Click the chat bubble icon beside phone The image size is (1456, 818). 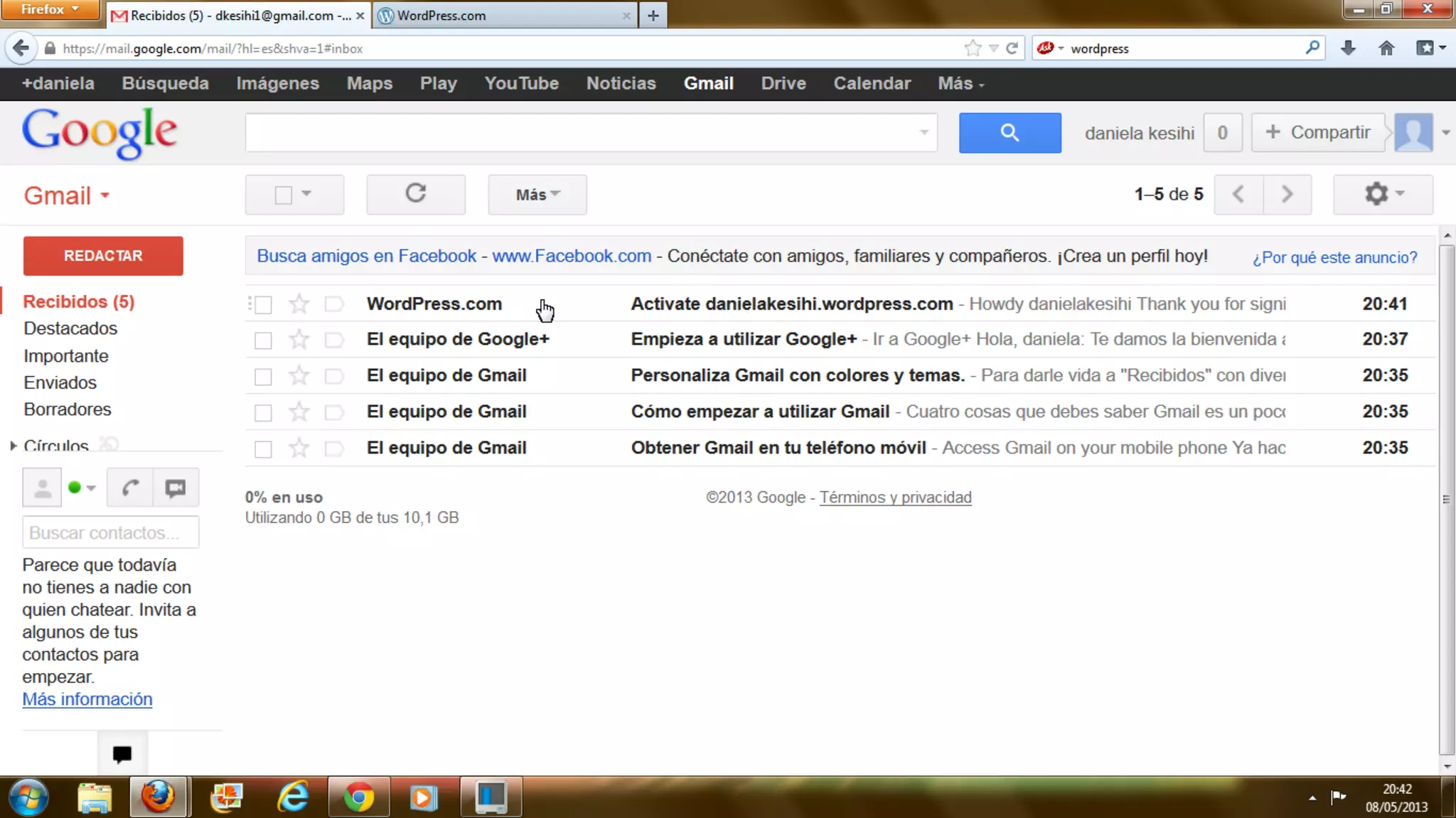coord(175,488)
